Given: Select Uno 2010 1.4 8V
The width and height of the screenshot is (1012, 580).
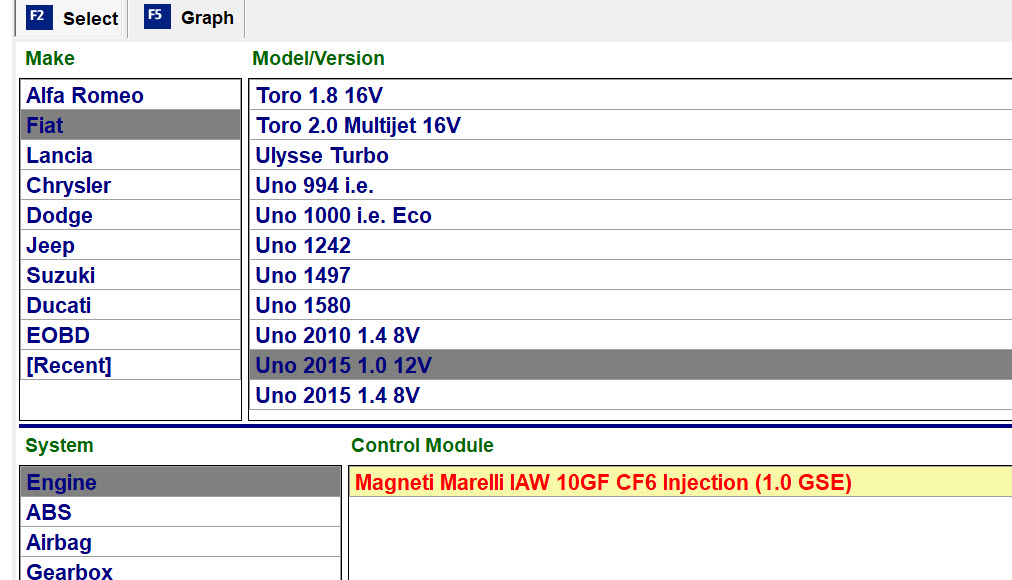Looking at the screenshot, I should [631, 335].
